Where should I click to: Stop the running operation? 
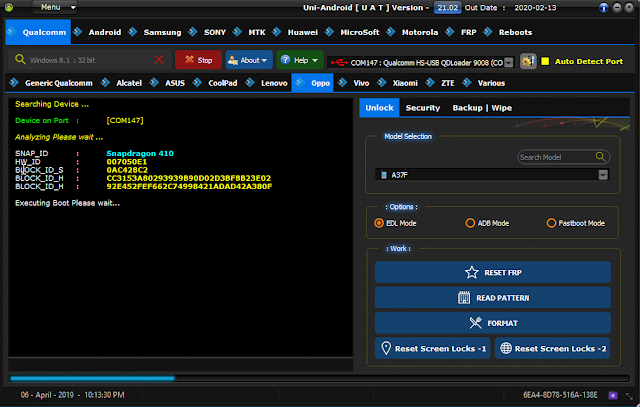click(x=198, y=60)
